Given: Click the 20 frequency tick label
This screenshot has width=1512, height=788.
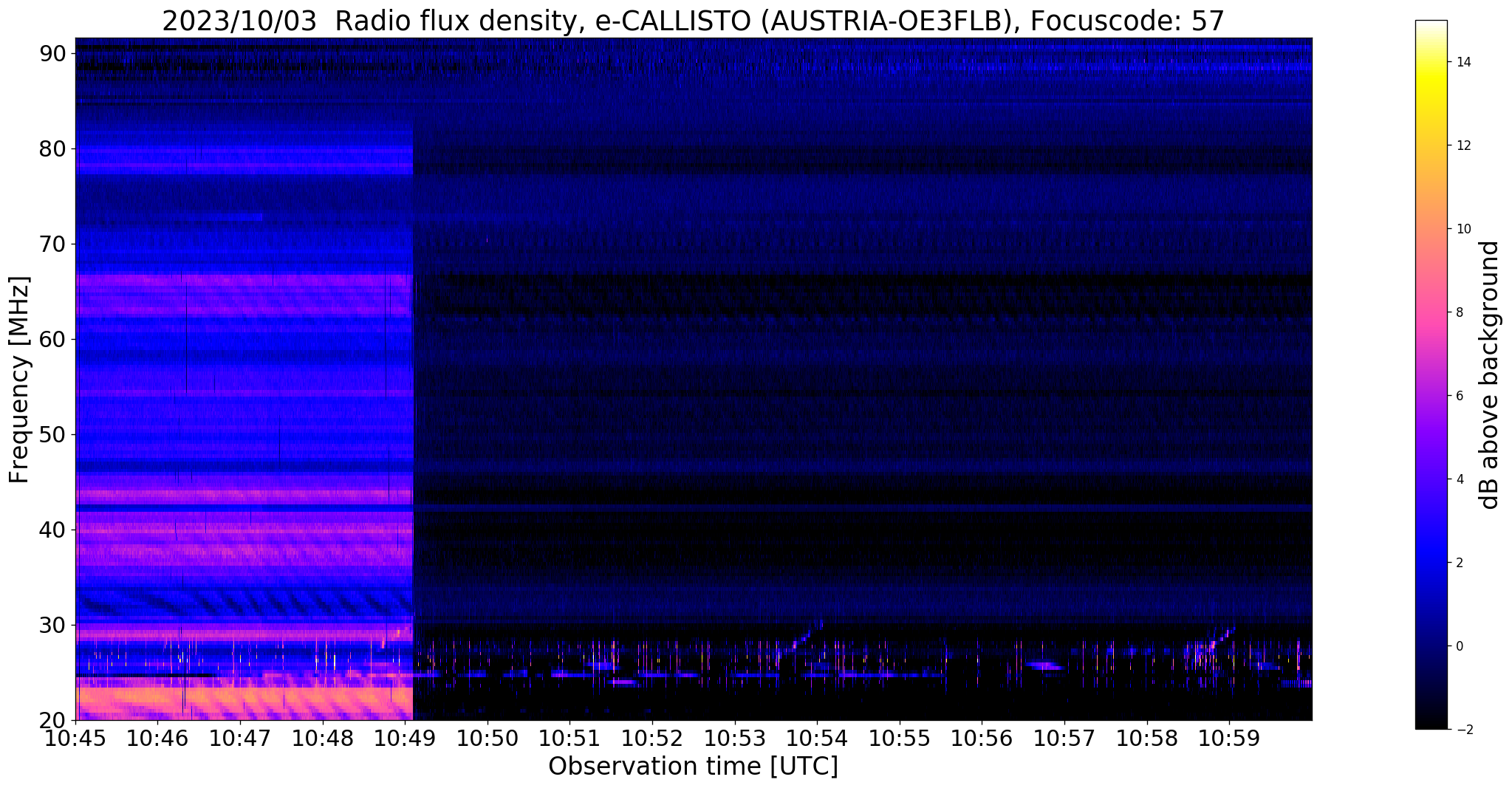Looking at the screenshot, I should 53,720.
